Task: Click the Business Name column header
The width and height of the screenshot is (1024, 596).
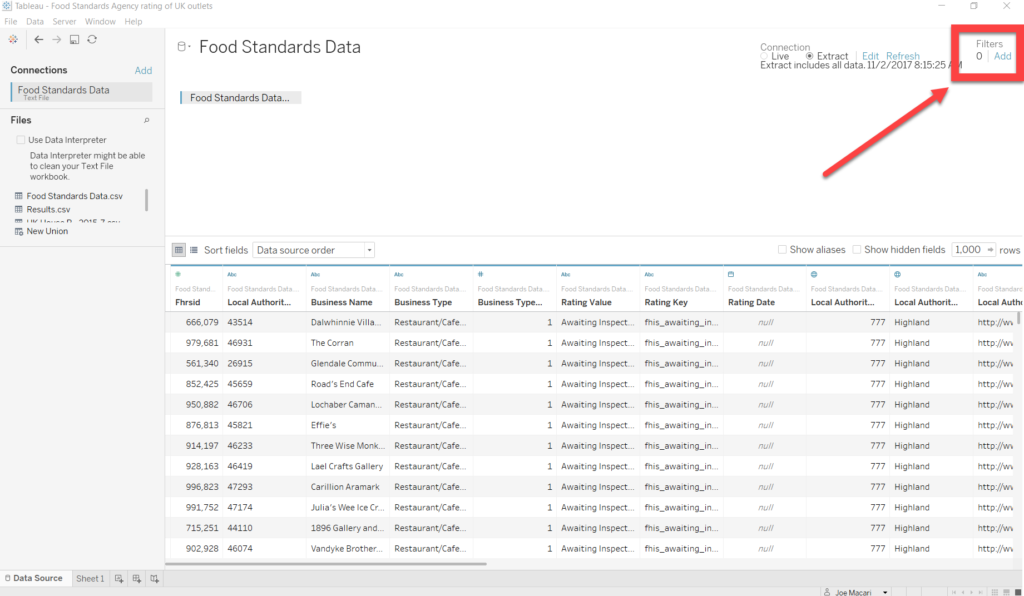Action: coord(342,302)
